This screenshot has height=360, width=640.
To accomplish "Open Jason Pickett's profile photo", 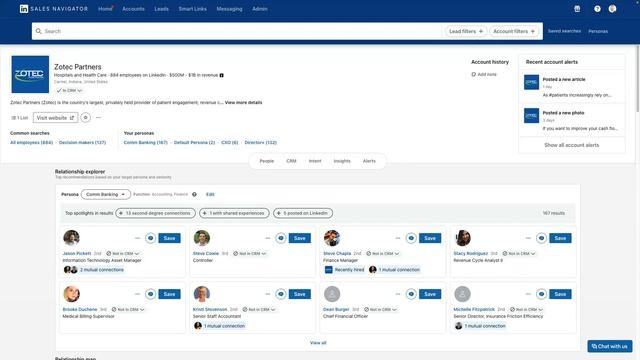I will click(x=71, y=238).
